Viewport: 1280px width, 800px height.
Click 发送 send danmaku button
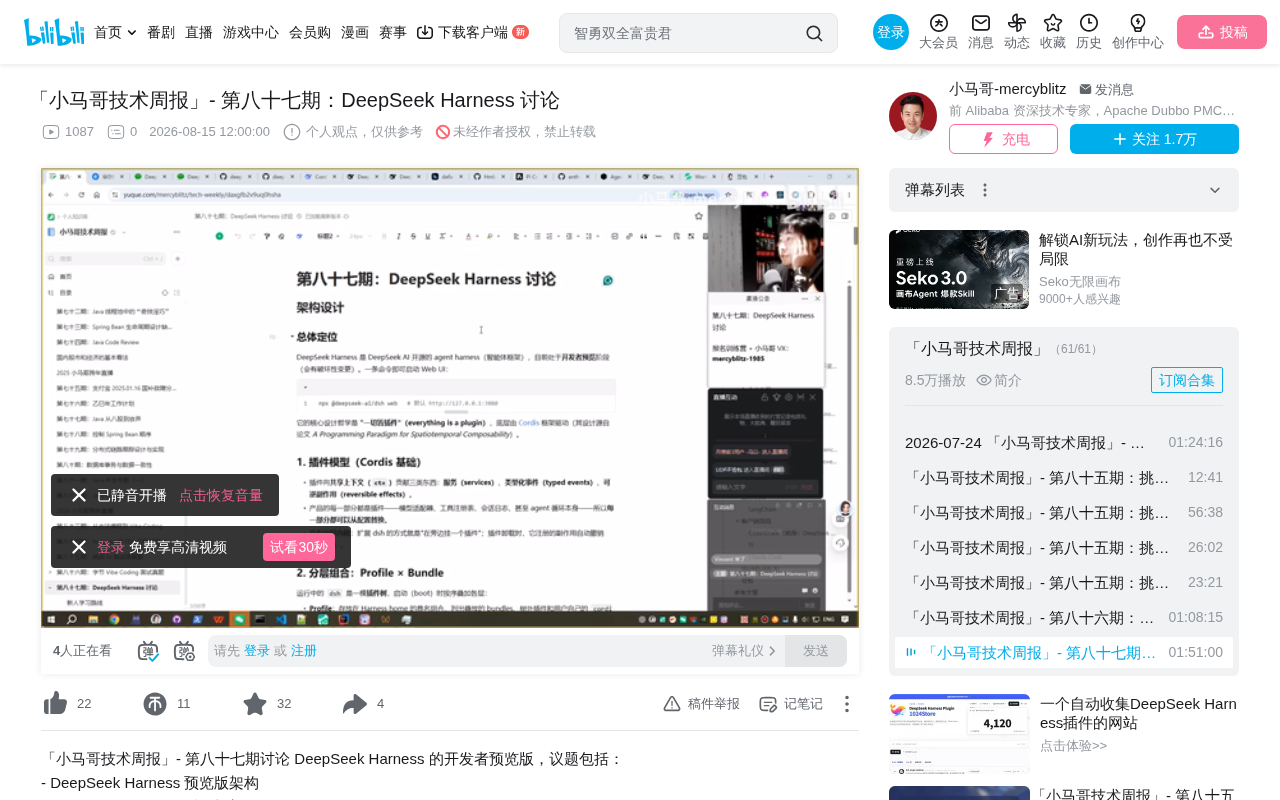[816, 651]
